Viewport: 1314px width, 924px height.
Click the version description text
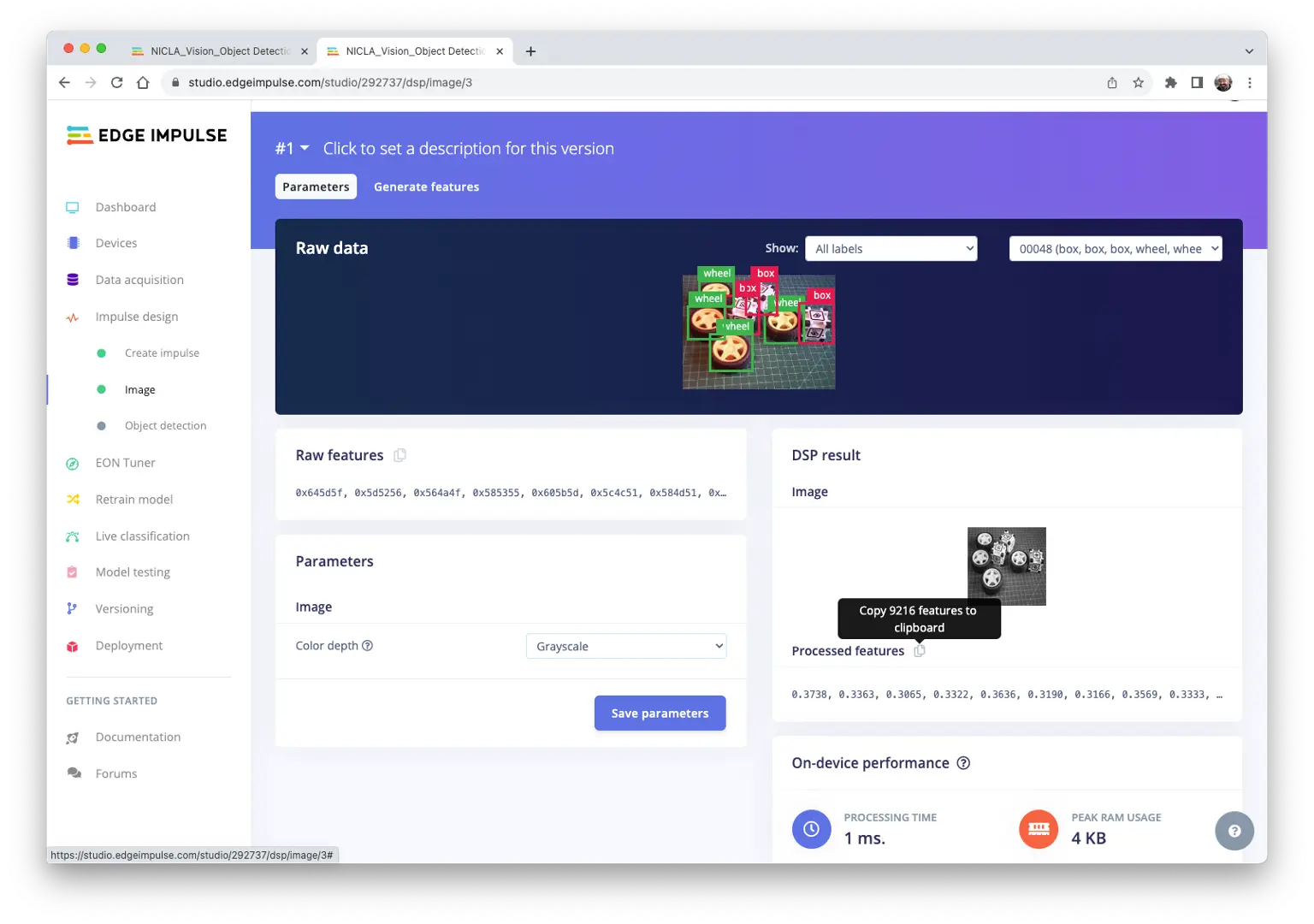click(468, 149)
